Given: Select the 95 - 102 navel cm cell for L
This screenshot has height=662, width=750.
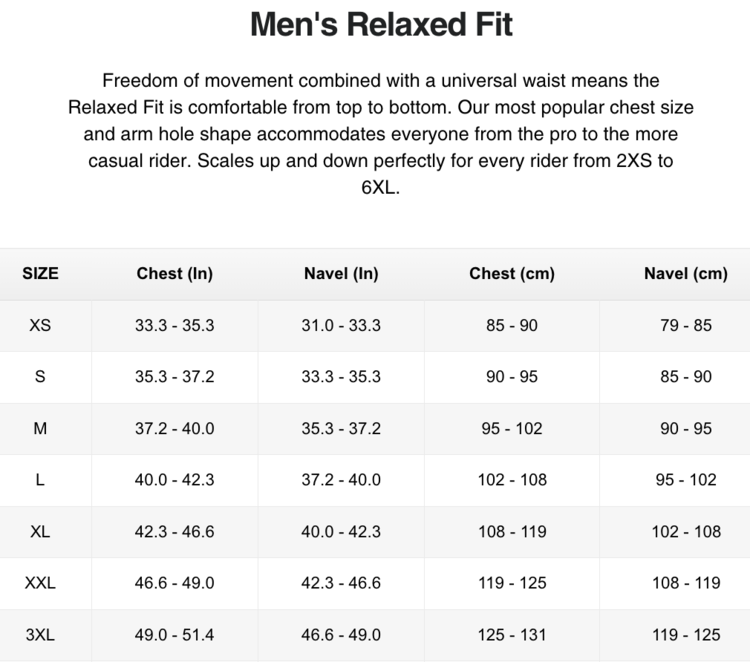Looking at the screenshot, I should pos(686,480).
